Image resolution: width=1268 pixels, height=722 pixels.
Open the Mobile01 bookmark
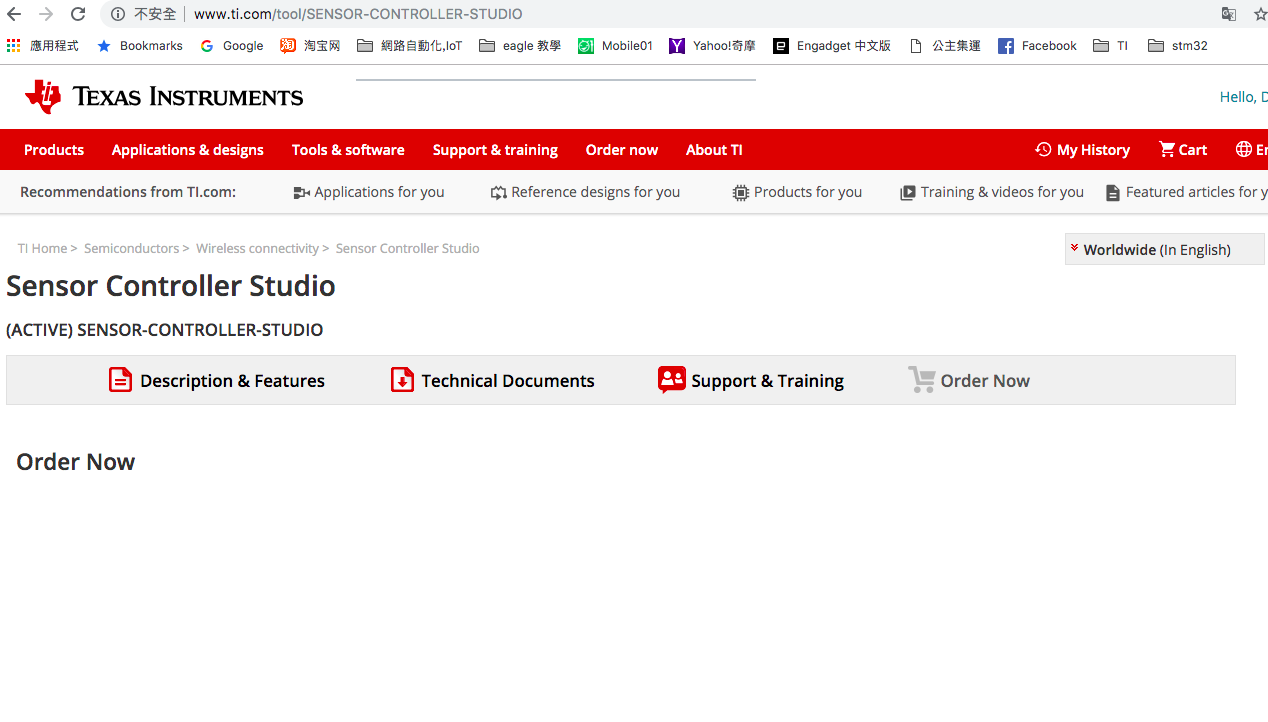[615, 46]
